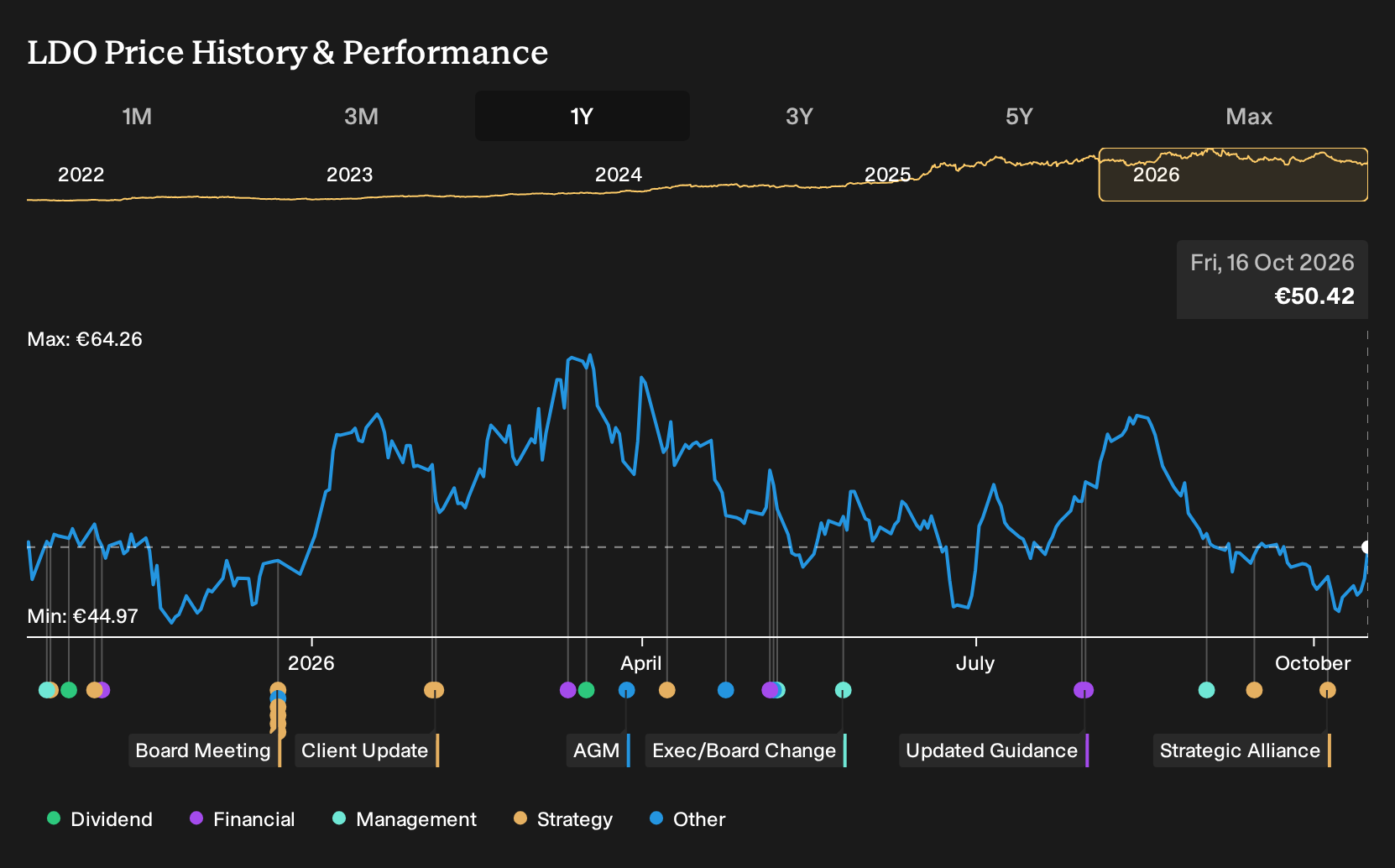
Task: Toggle the Management legend filter
Action: click(405, 819)
